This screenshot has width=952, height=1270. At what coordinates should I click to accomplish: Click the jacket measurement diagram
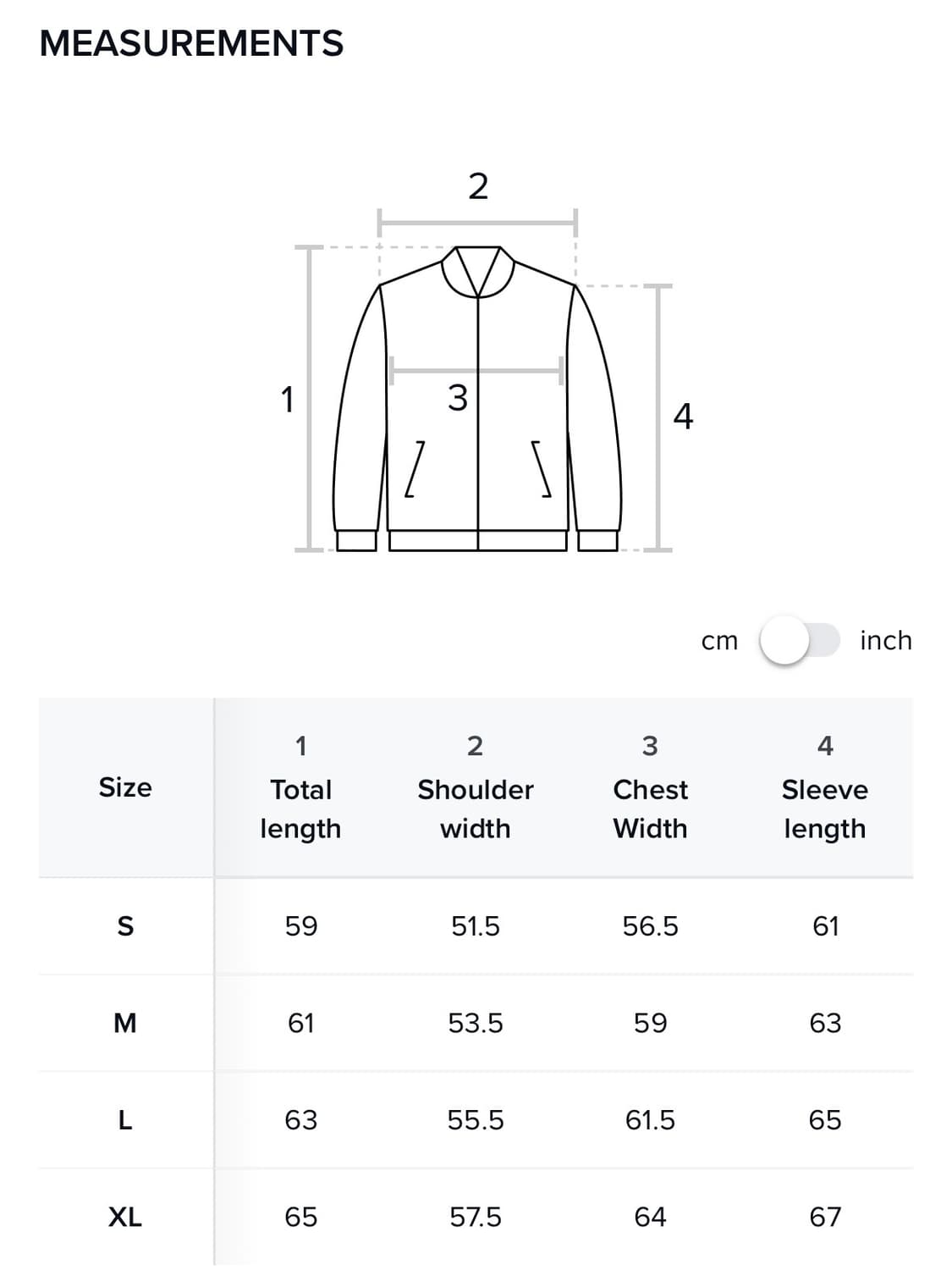pyautogui.click(x=477, y=398)
